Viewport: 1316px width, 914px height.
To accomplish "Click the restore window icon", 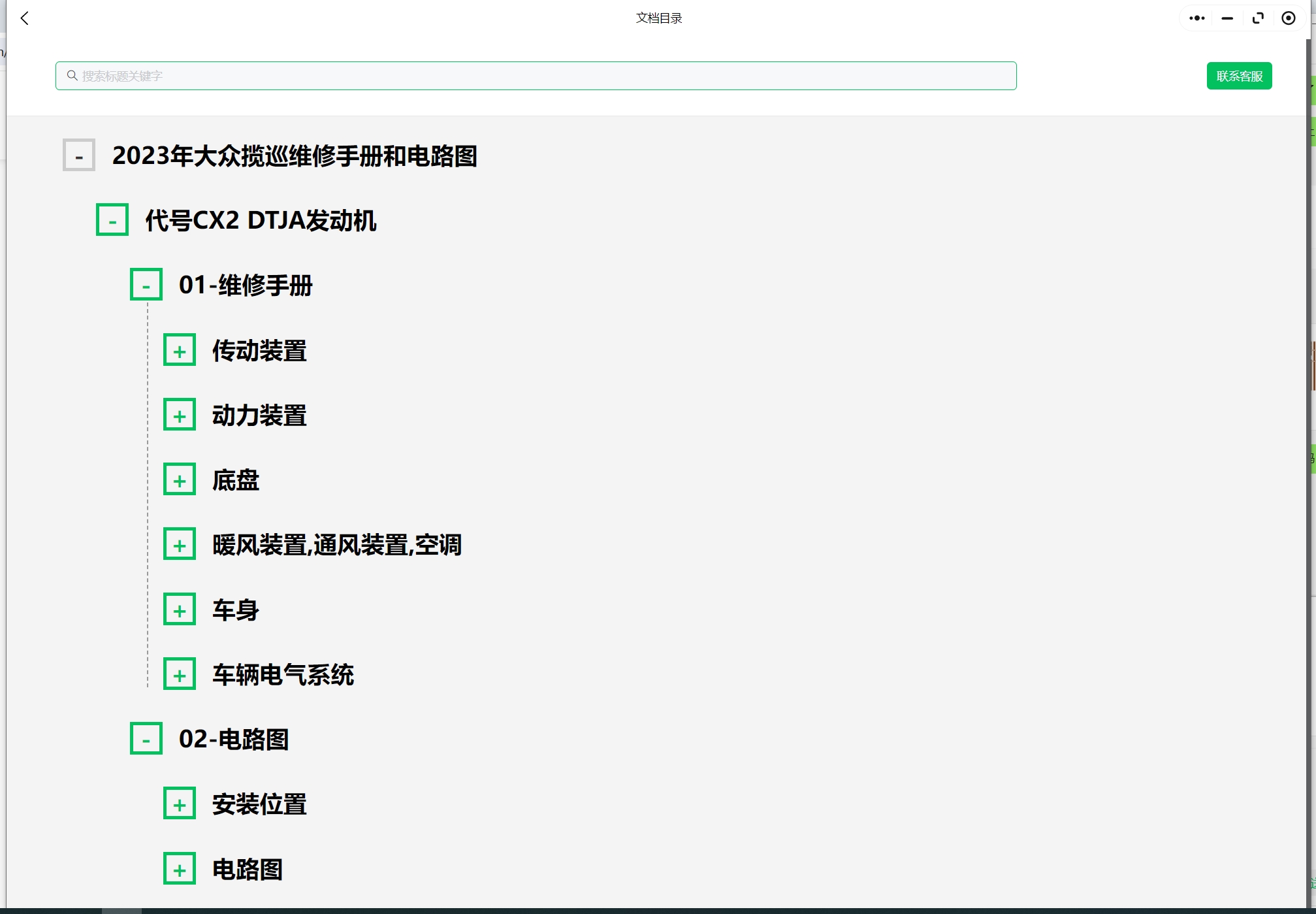I will 1257,18.
